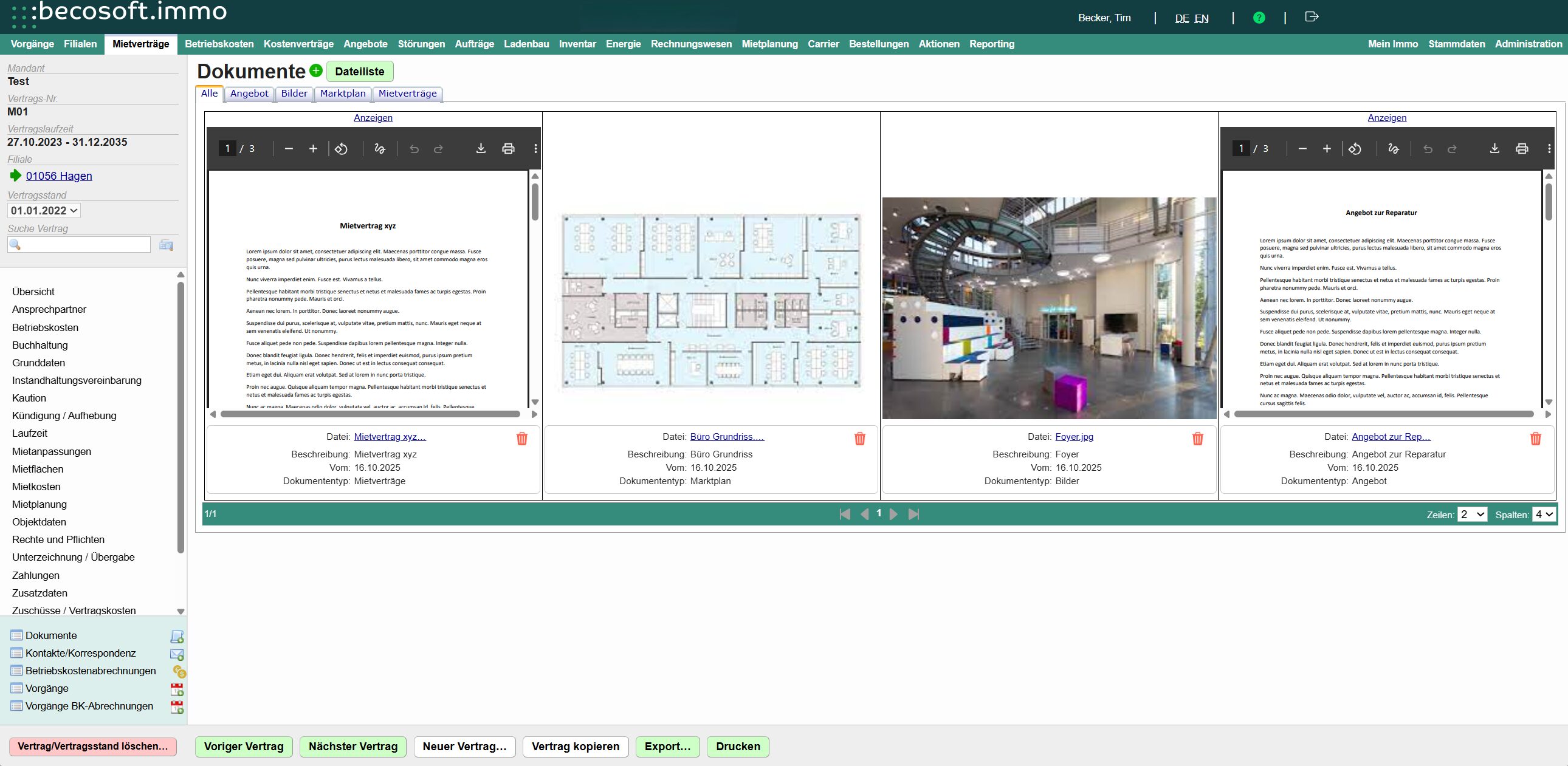This screenshot has height=766, width=1568.
Task: Open the Vertragsstand date dropdown
Action: pos(44,211)
